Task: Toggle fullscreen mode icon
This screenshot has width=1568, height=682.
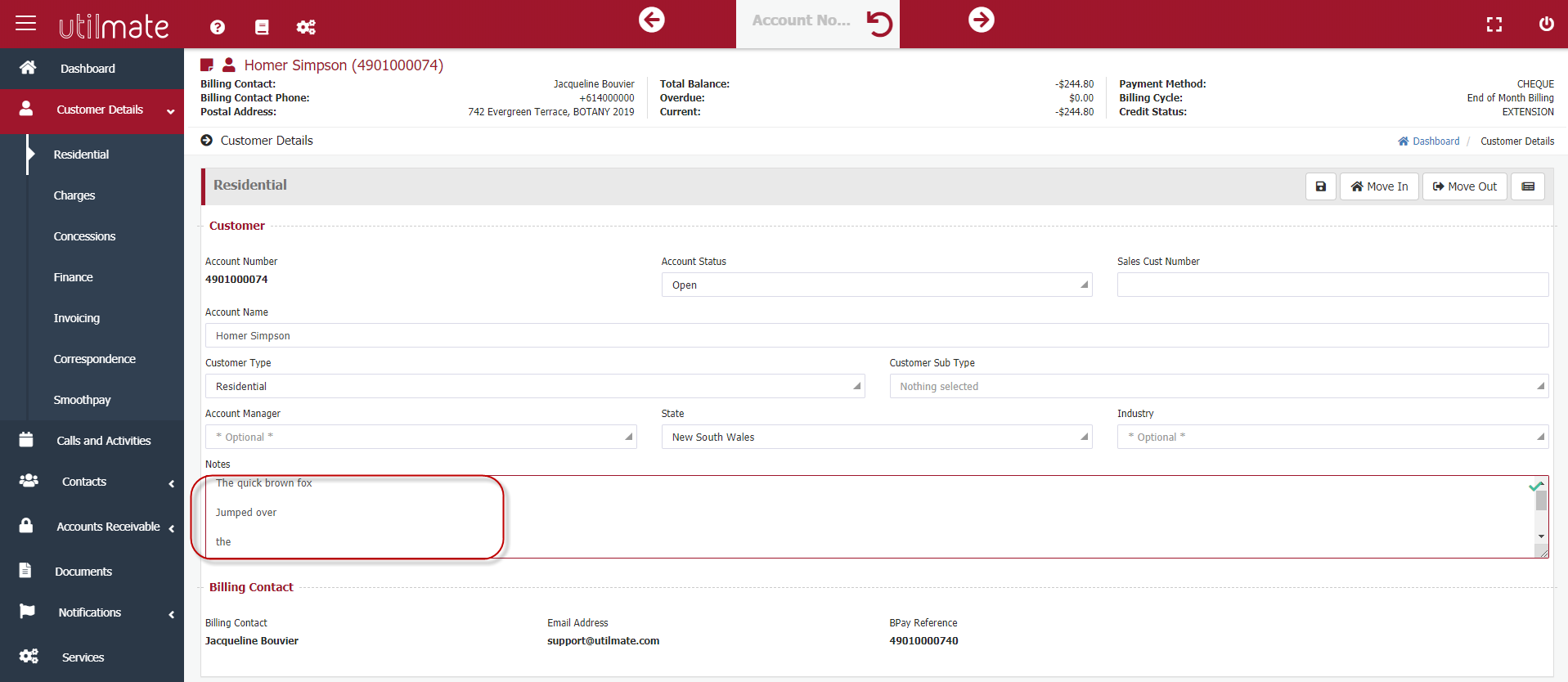Action: click(x=1494, y=25)
